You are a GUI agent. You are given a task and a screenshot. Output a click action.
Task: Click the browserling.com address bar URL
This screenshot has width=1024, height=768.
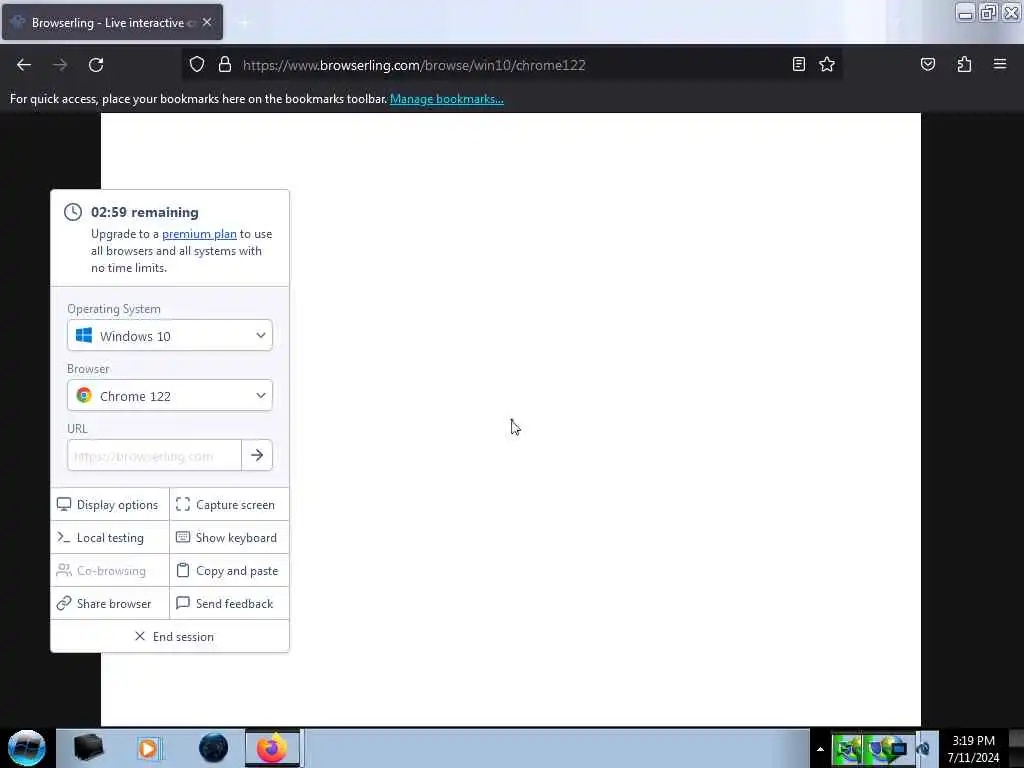414,65
